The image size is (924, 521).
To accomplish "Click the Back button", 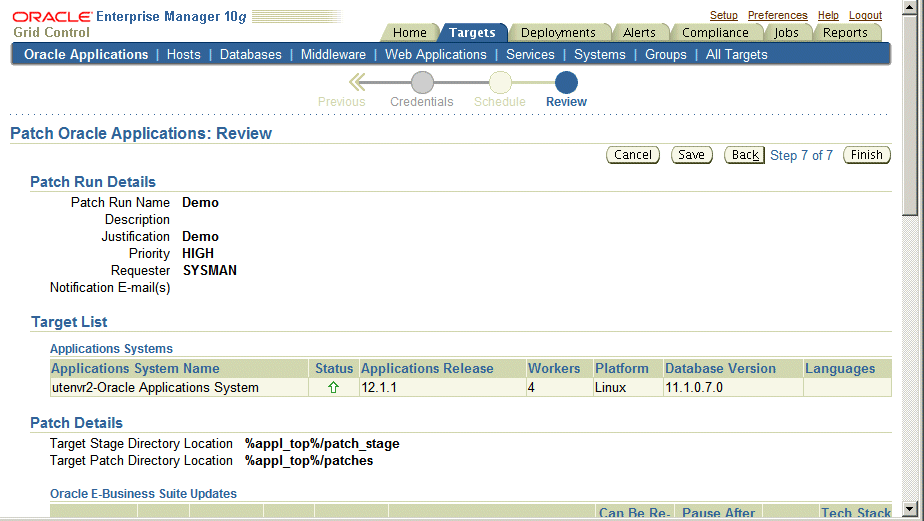I will pyautogui.click(x=744, y=155).
